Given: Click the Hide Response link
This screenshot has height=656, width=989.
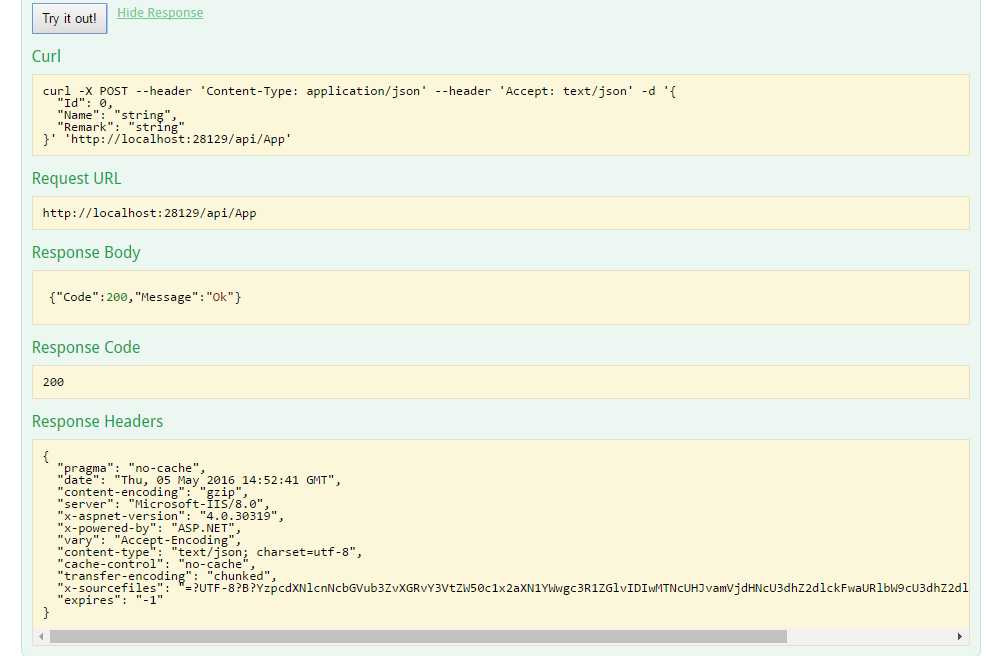Looking at the screenshot, I should pos(160,13).
